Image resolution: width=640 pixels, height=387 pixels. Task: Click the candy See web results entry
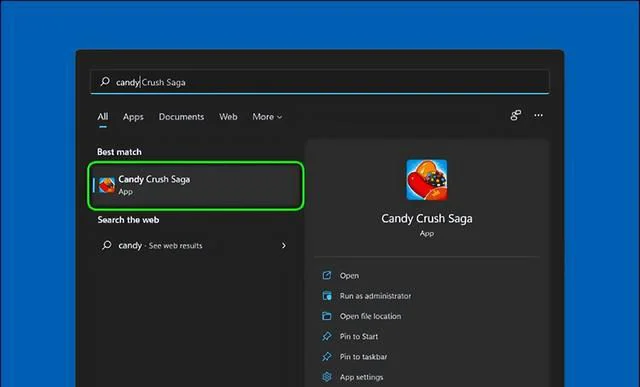194,245
